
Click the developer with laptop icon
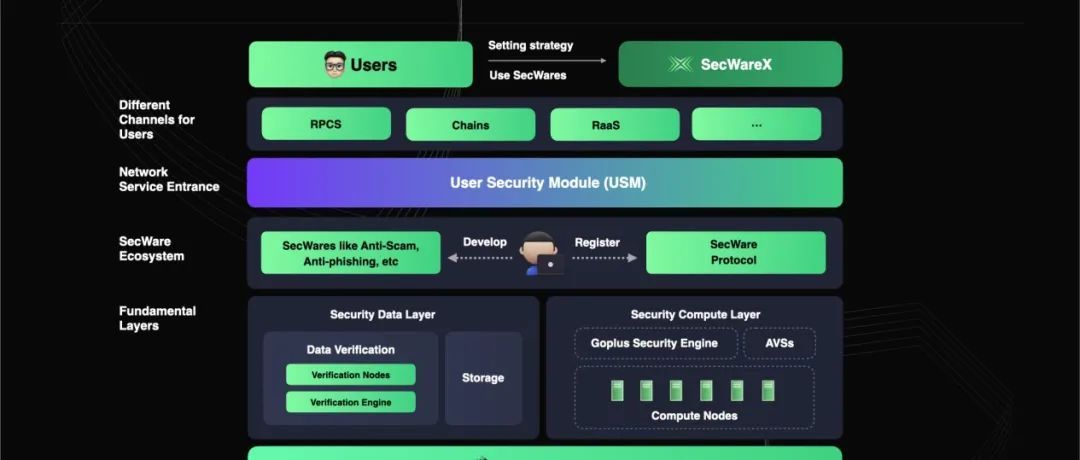pyautogui.click(x=543, y=254)
